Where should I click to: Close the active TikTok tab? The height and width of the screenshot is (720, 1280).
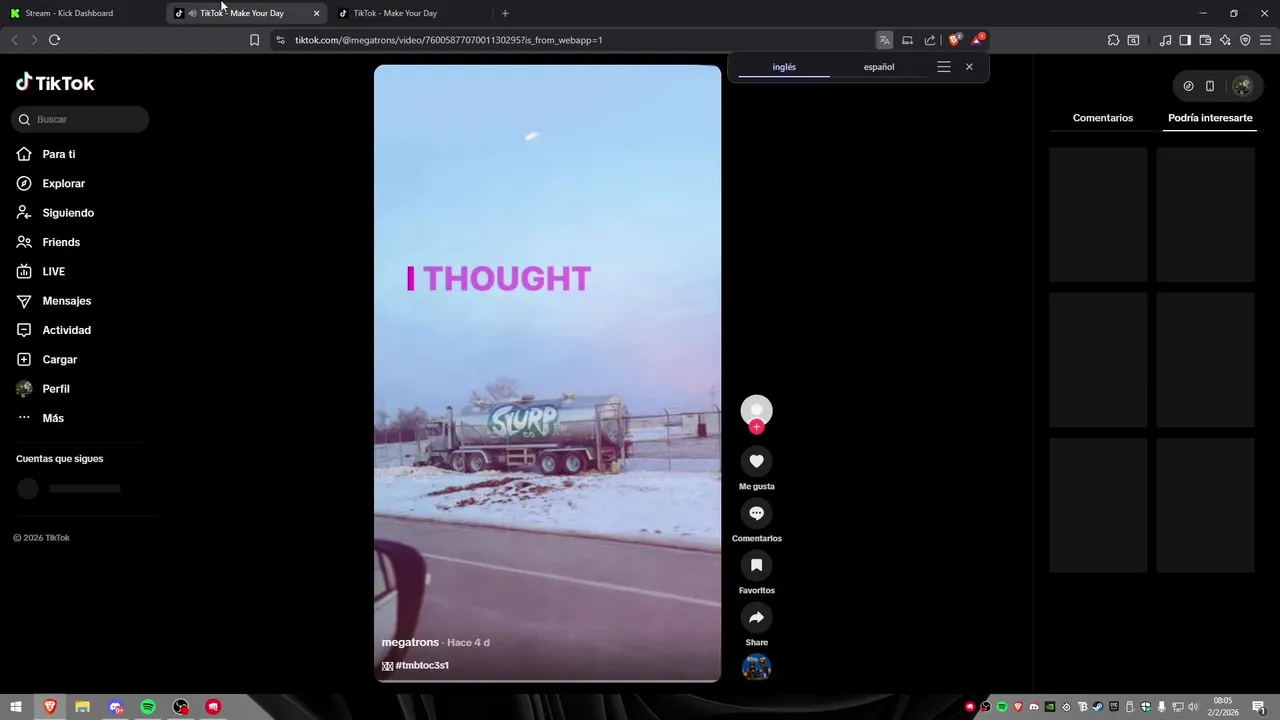coord(316,13)
